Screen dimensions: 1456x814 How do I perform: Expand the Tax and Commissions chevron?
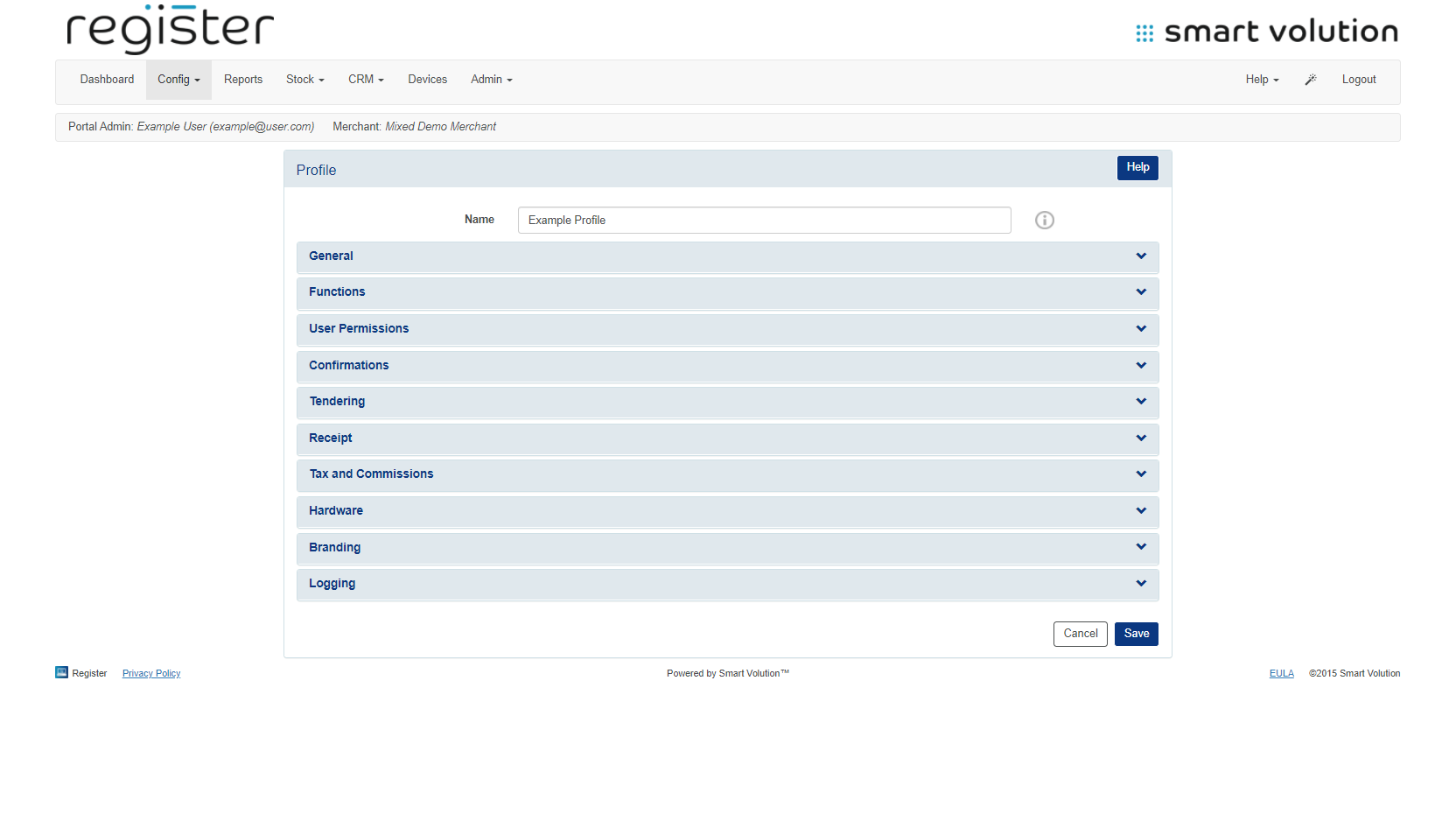tap(1141, 474)
